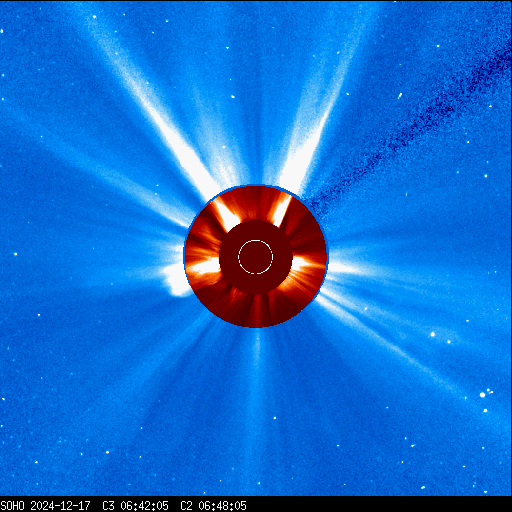
Task: Click the bright star near top-left corner
Action: pyautogui.click(x=94, y=16)
